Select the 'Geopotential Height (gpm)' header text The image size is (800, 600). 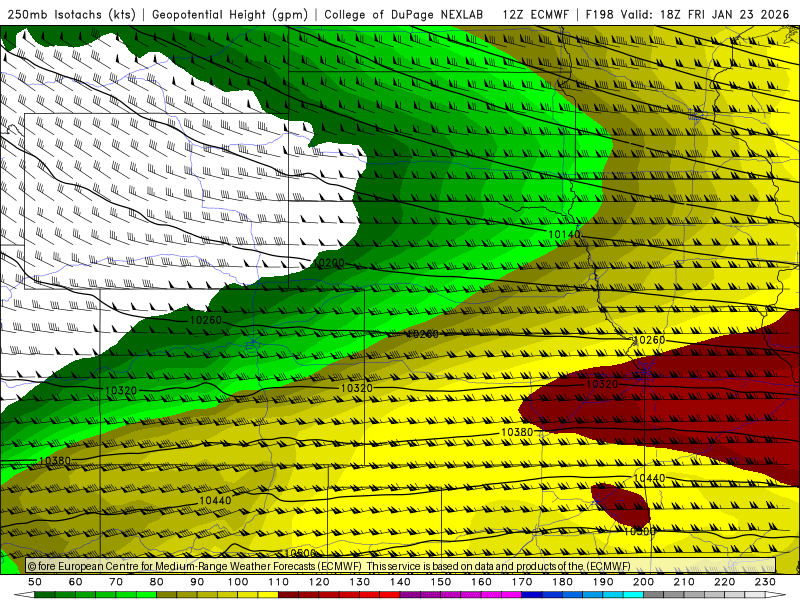[x=230, y=14]
